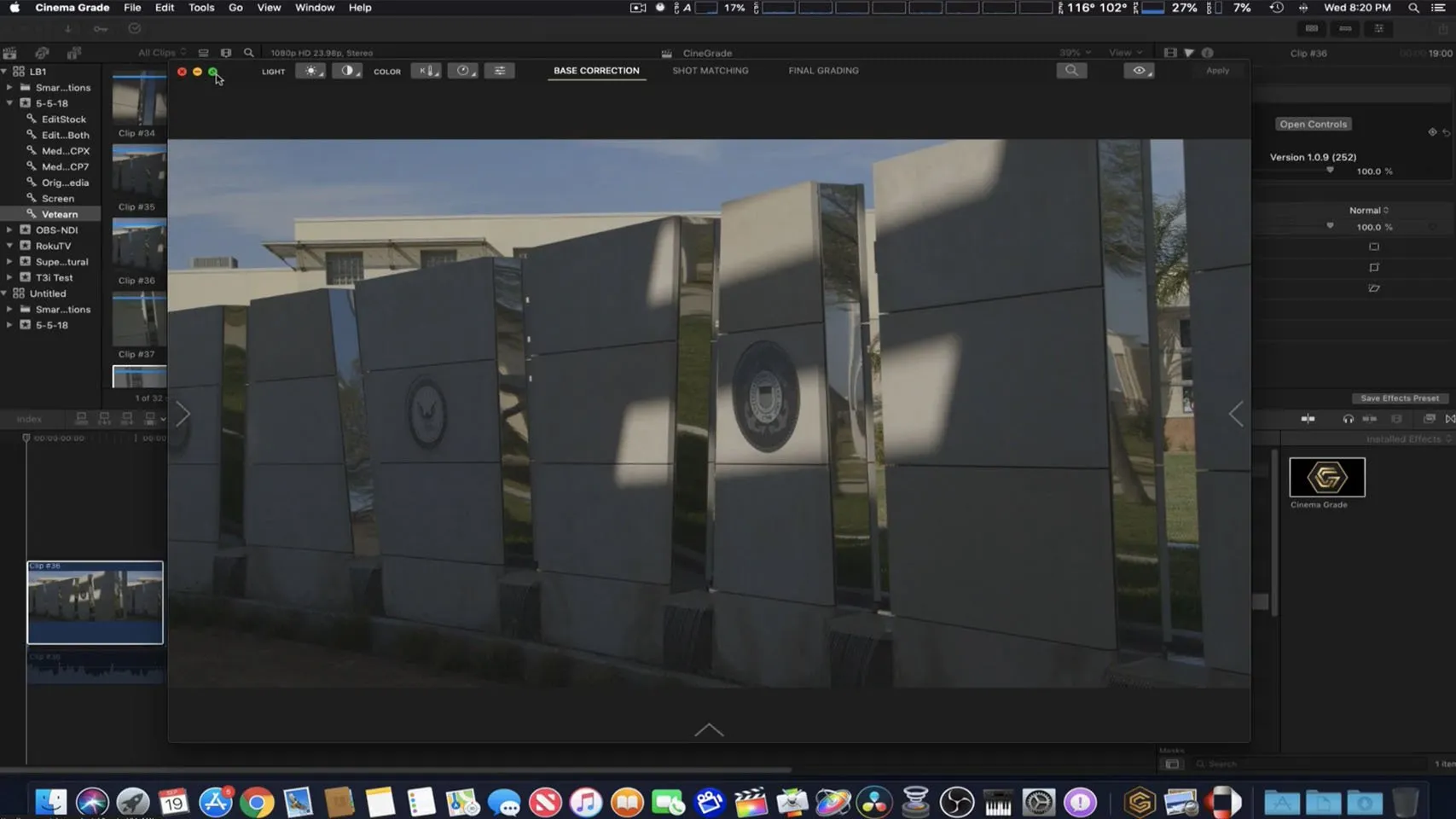Open Cinema Grade app from the dock

click(x=1140, y=802)
